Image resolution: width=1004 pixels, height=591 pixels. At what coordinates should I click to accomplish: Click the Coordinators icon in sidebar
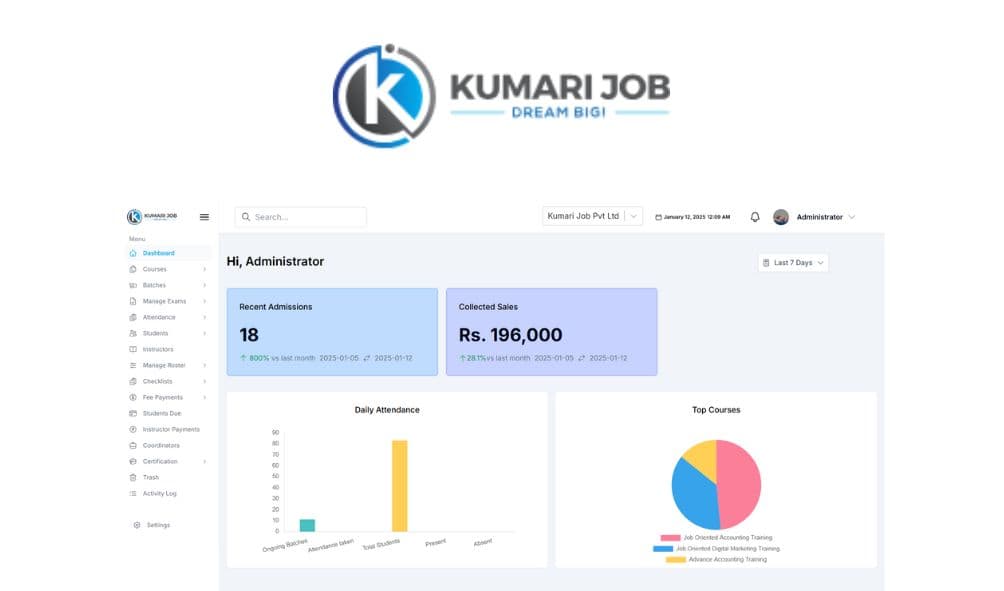133,446
